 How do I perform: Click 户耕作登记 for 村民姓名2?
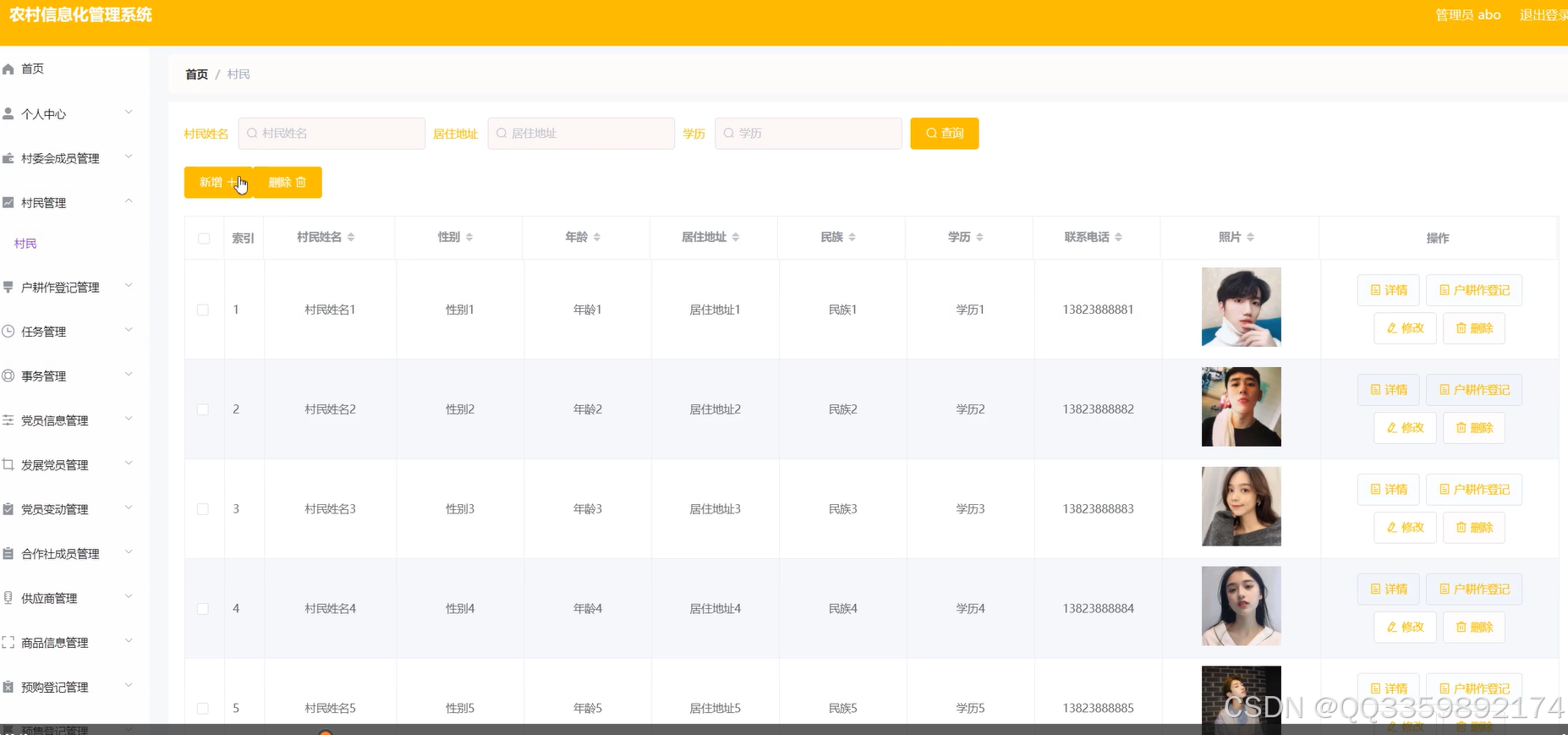(x=1474, y=390)
